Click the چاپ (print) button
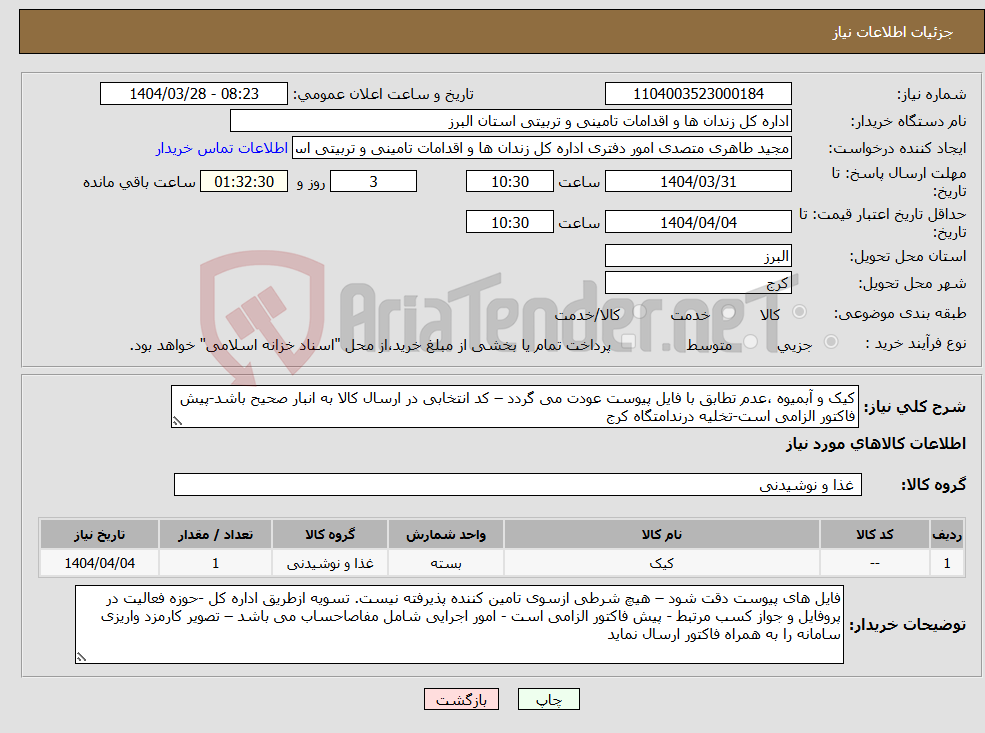This screenshot has width=985, height=733. coord(548,699)
